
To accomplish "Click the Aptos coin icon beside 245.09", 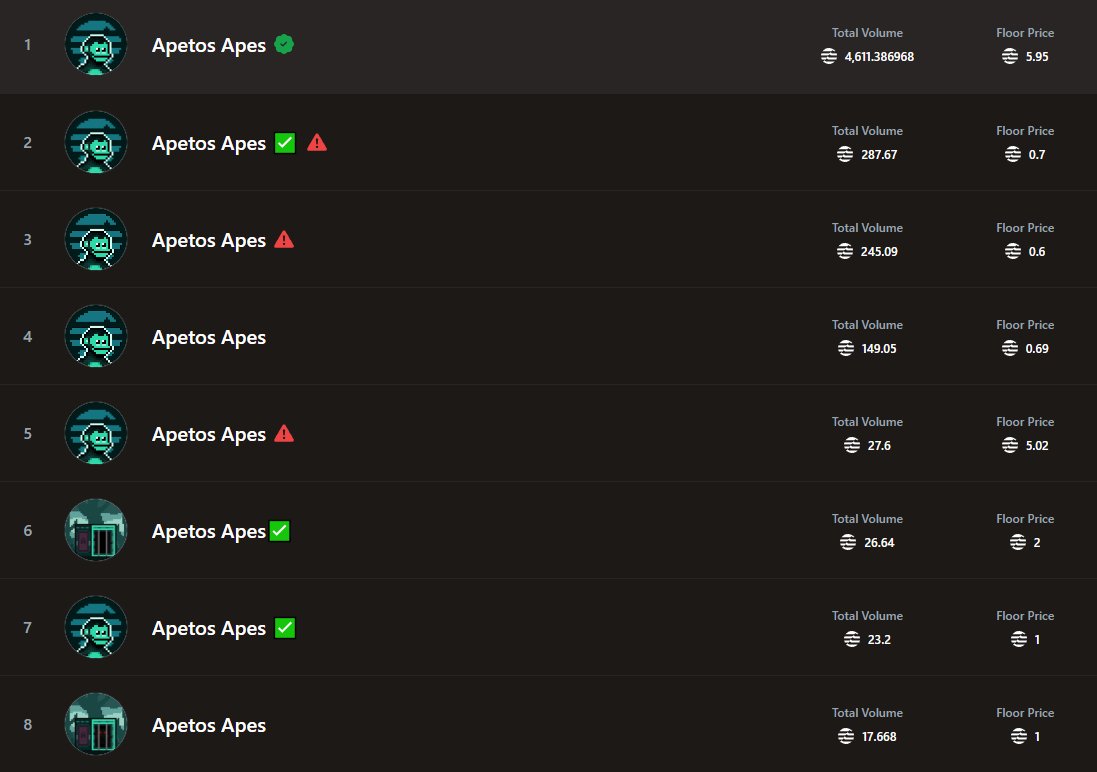I will 845,251.
